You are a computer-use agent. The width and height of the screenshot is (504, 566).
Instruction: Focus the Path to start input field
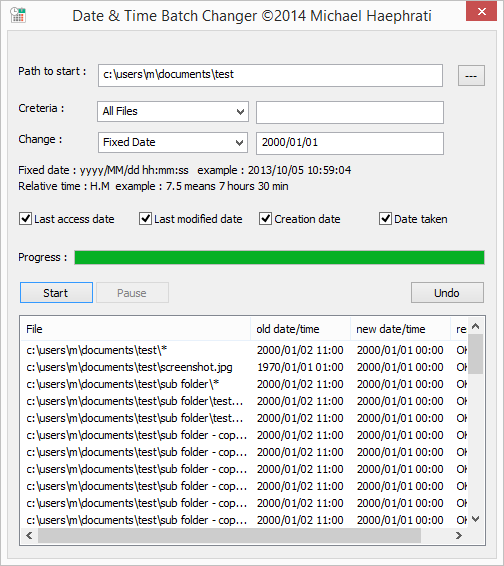pos(270,75)
